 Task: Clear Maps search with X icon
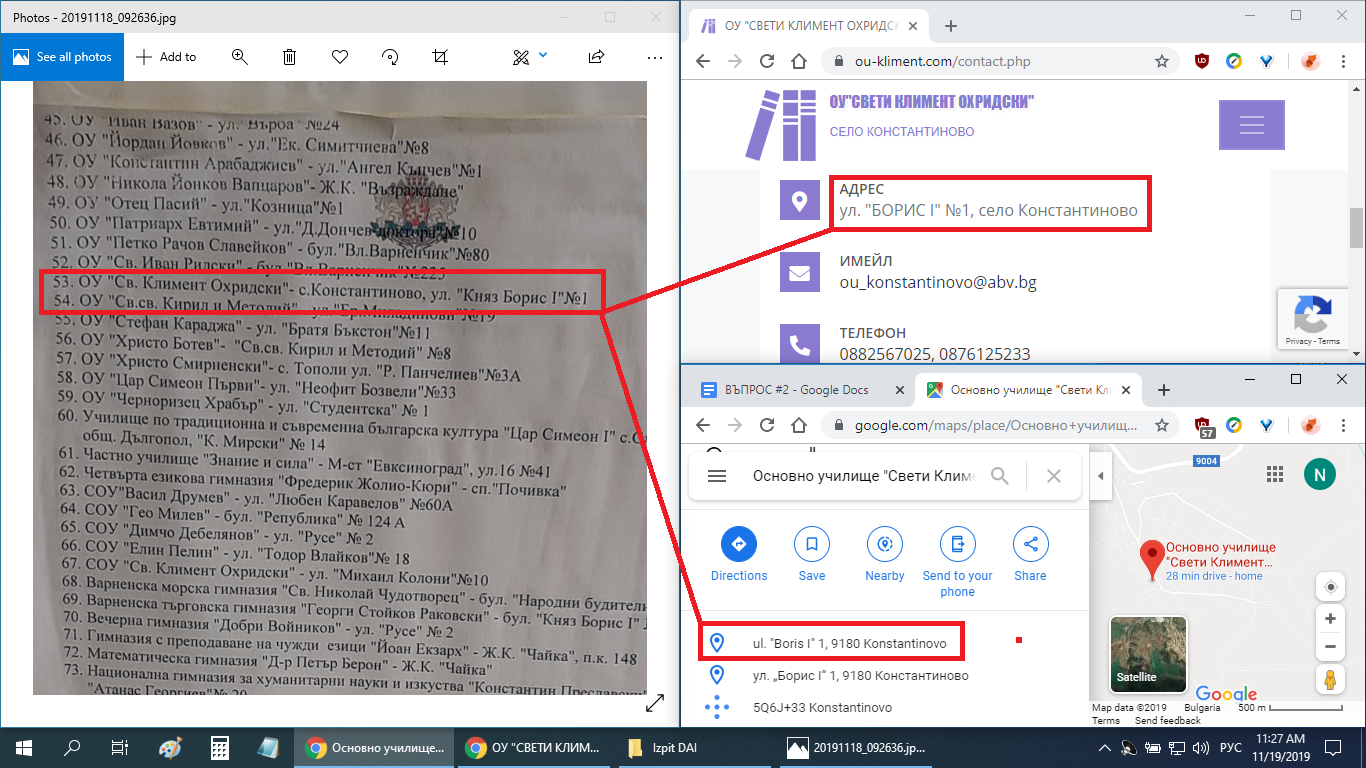coord(1053,476)
